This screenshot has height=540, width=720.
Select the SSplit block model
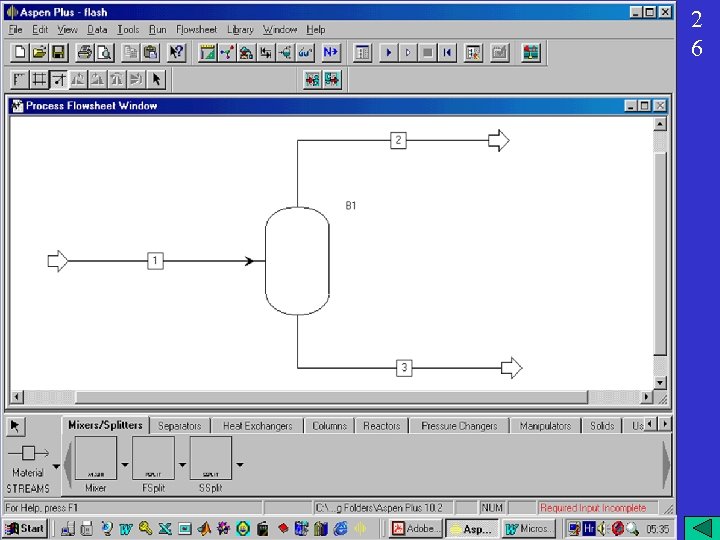coord(211,458)
